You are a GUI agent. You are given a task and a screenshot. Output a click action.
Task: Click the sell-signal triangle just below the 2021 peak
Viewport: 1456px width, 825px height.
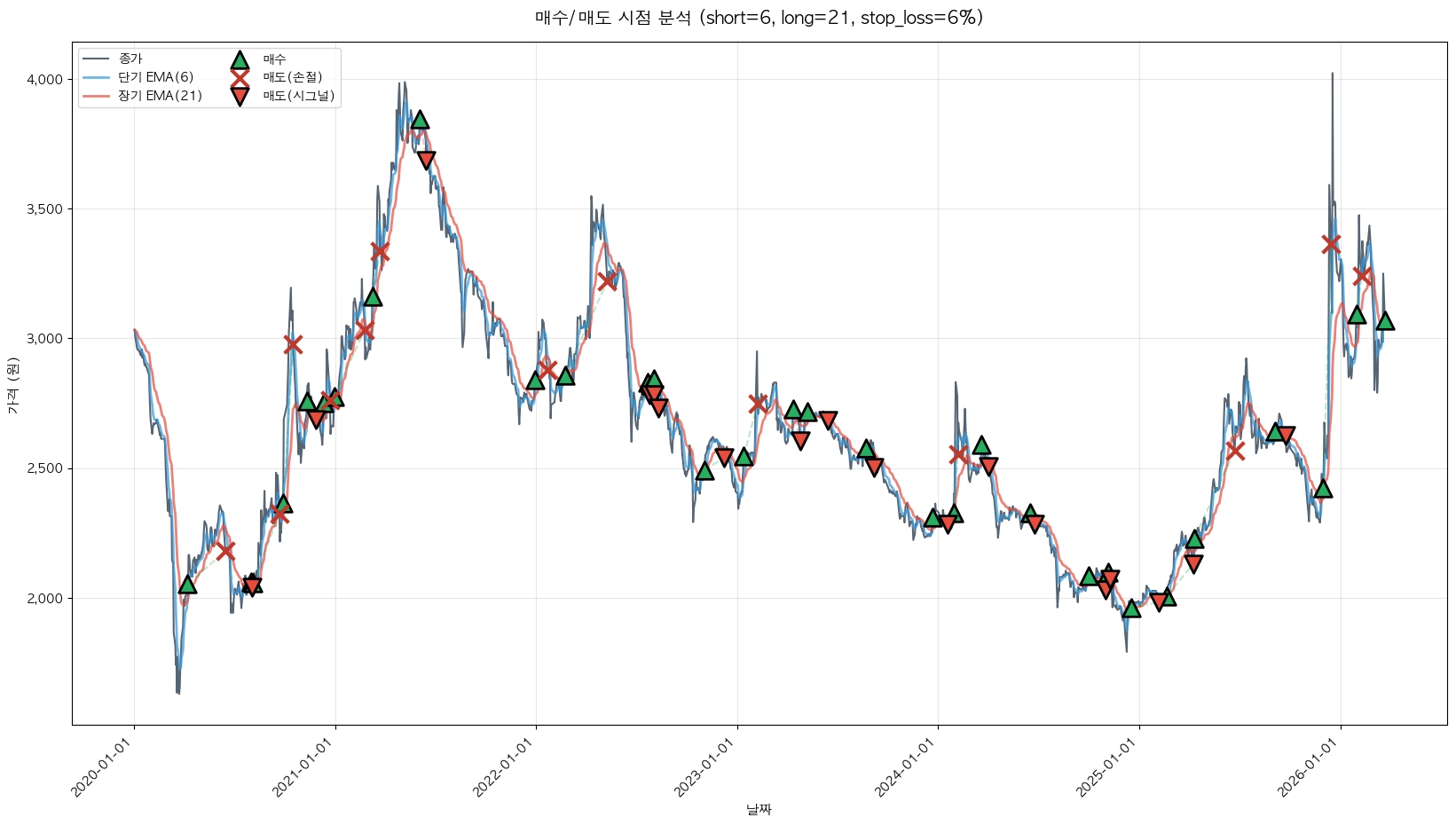427,160
